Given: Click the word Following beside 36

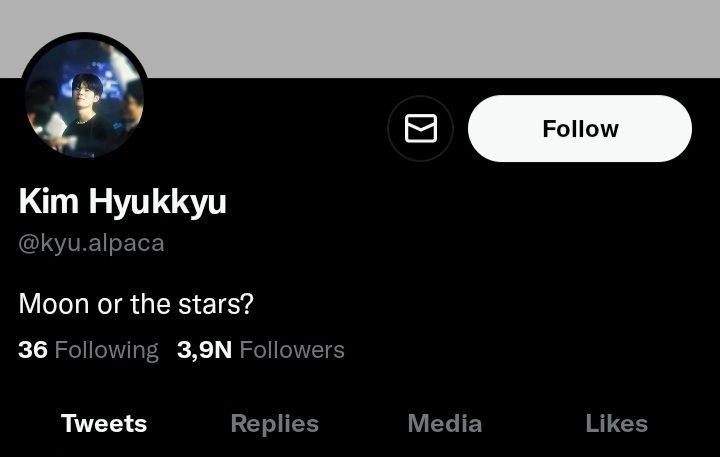Looking at the screenshot, I should 107,350.
